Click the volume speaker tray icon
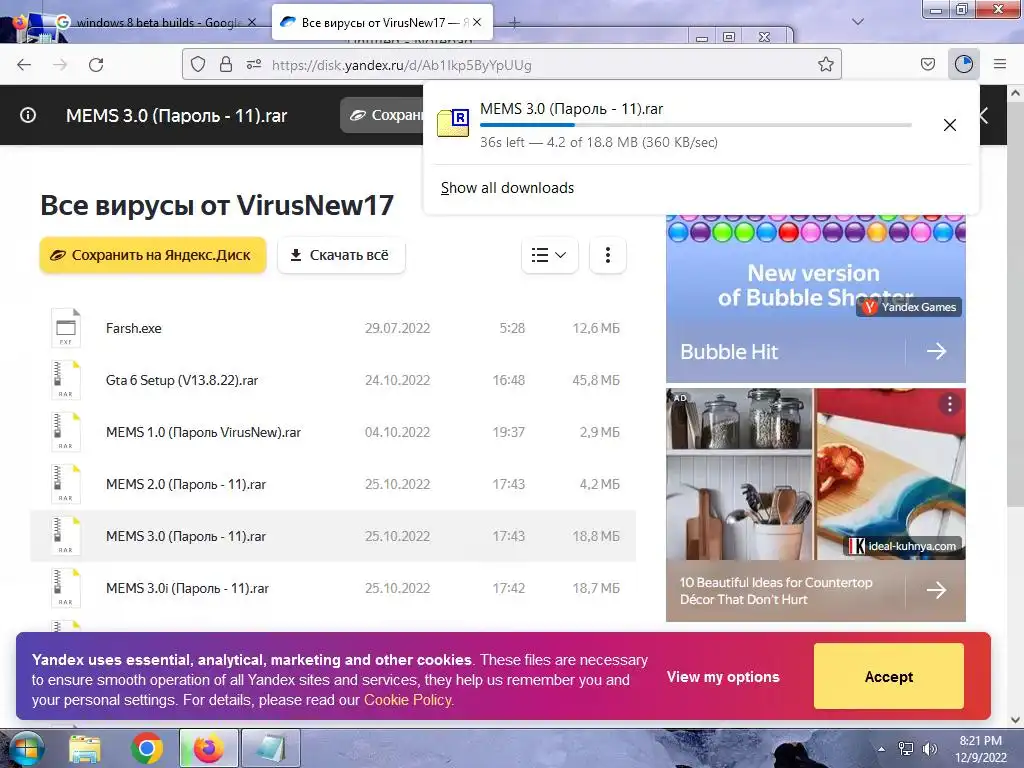 click(x=929, y=749)
